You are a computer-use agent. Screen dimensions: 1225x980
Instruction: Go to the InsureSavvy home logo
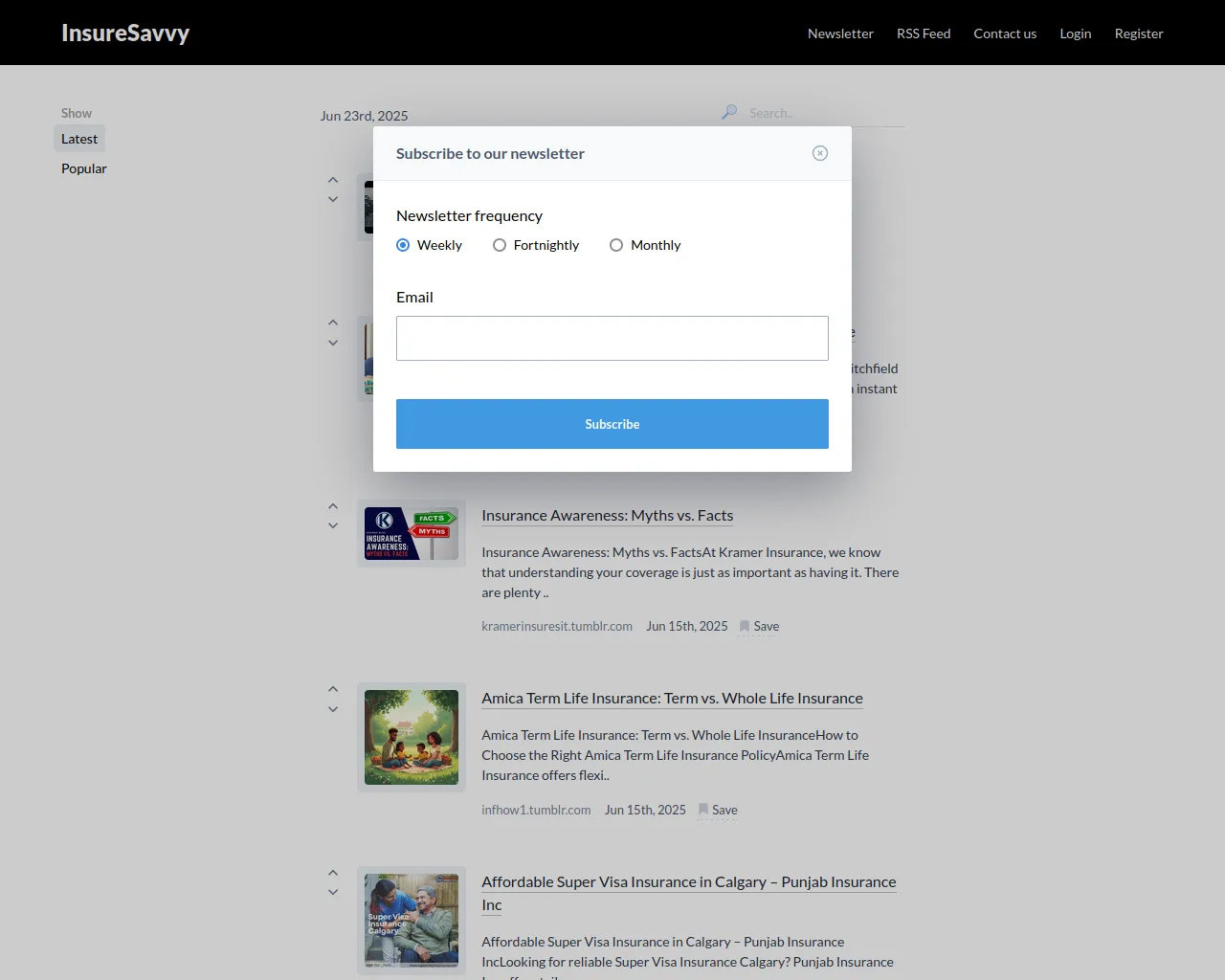click(x=125, y=33)
